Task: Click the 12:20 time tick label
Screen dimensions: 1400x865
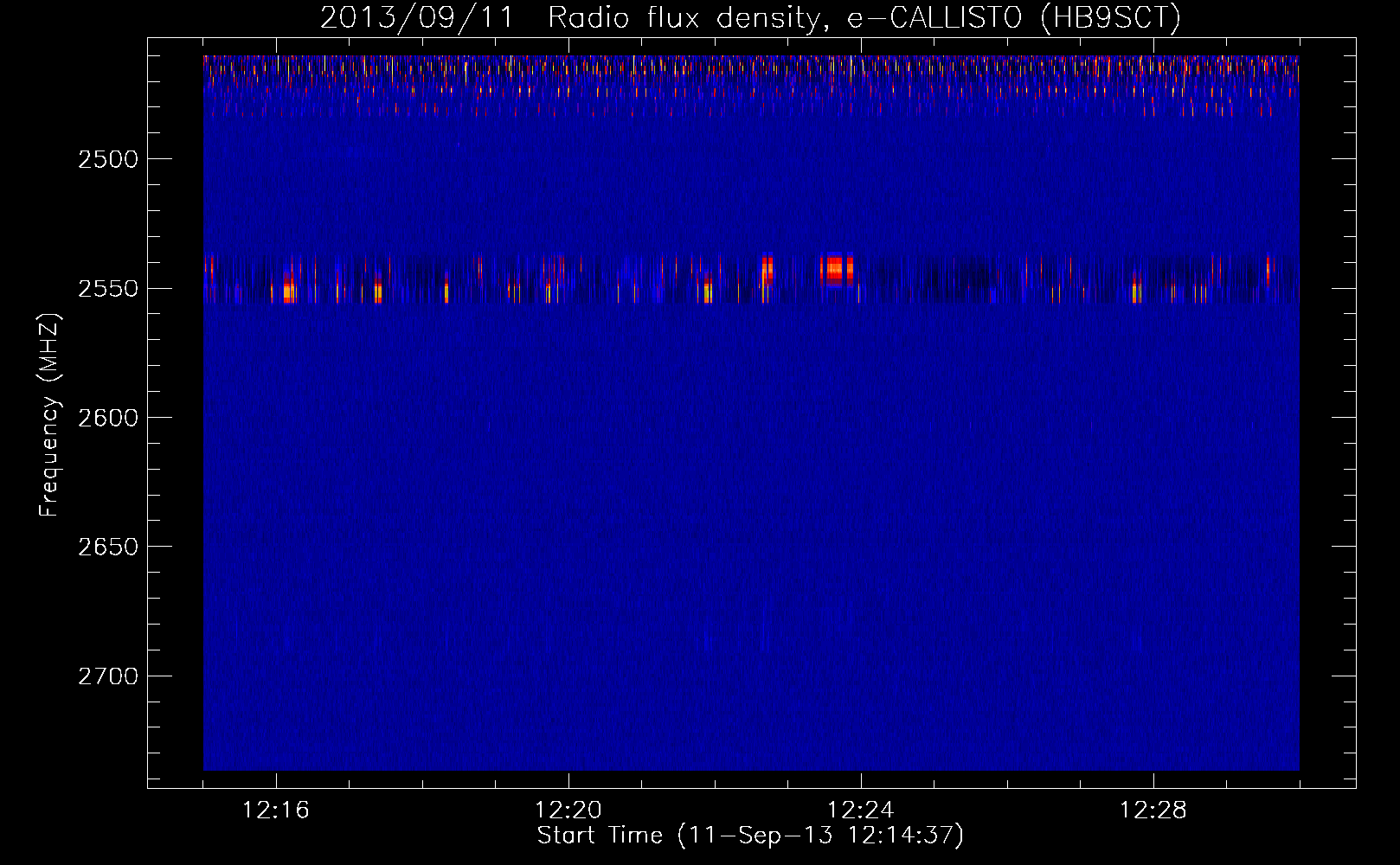Action: coord(568,811)
